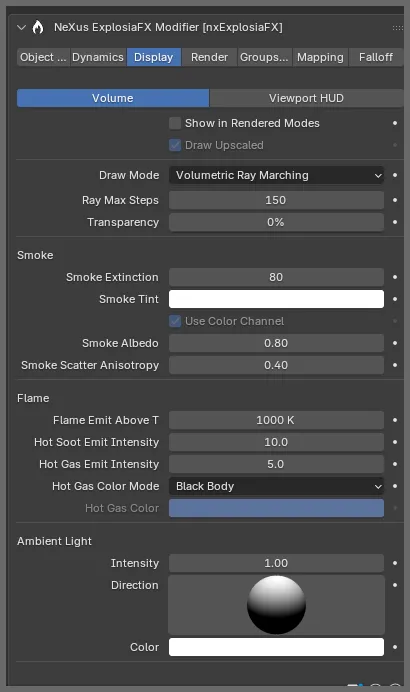Image resolution: width=410 pixels, height=692 pixels.
Task: Click animate dot beside Ray Max Steps
Action: [395, 200]
